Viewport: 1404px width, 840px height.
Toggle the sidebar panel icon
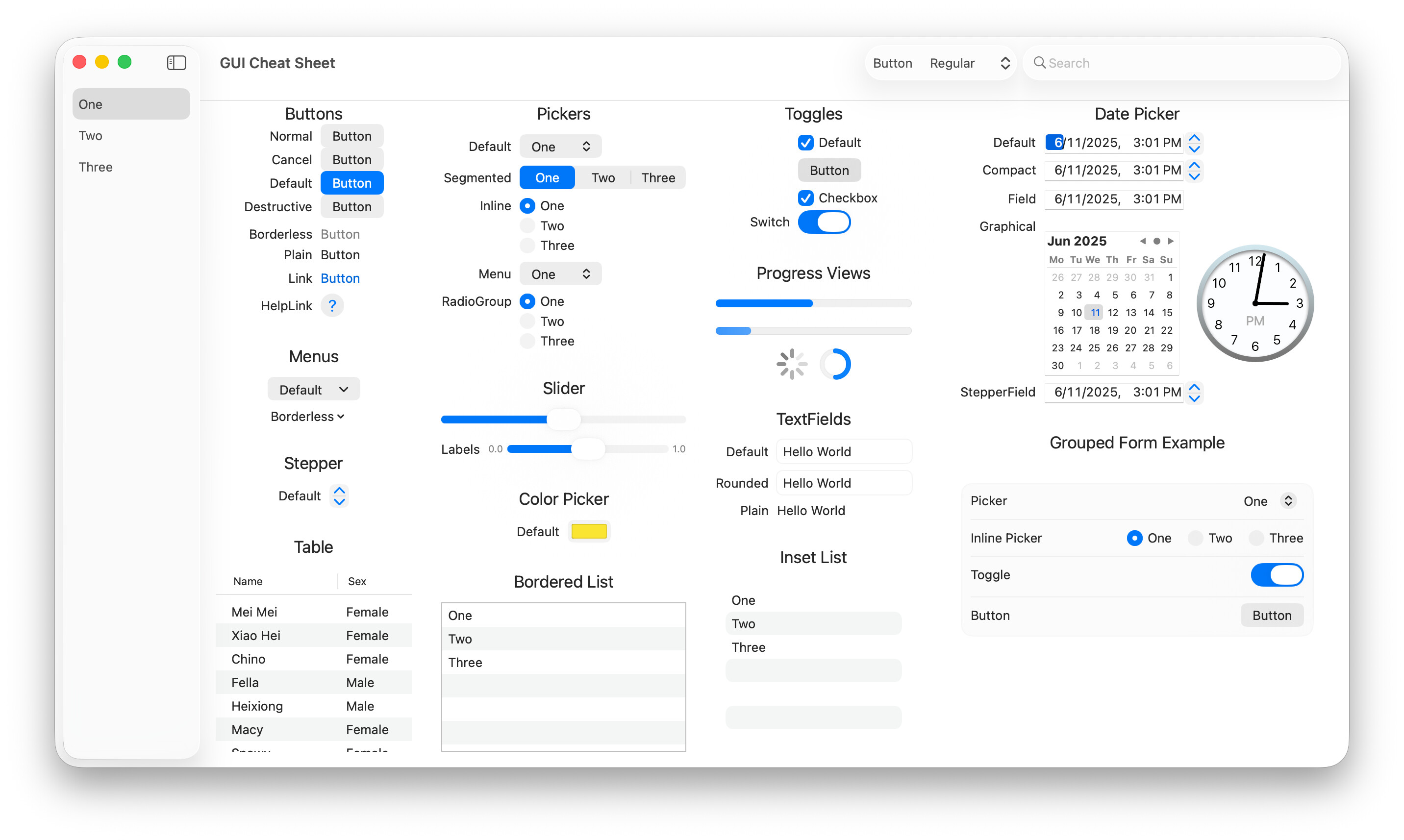[176, 63]
